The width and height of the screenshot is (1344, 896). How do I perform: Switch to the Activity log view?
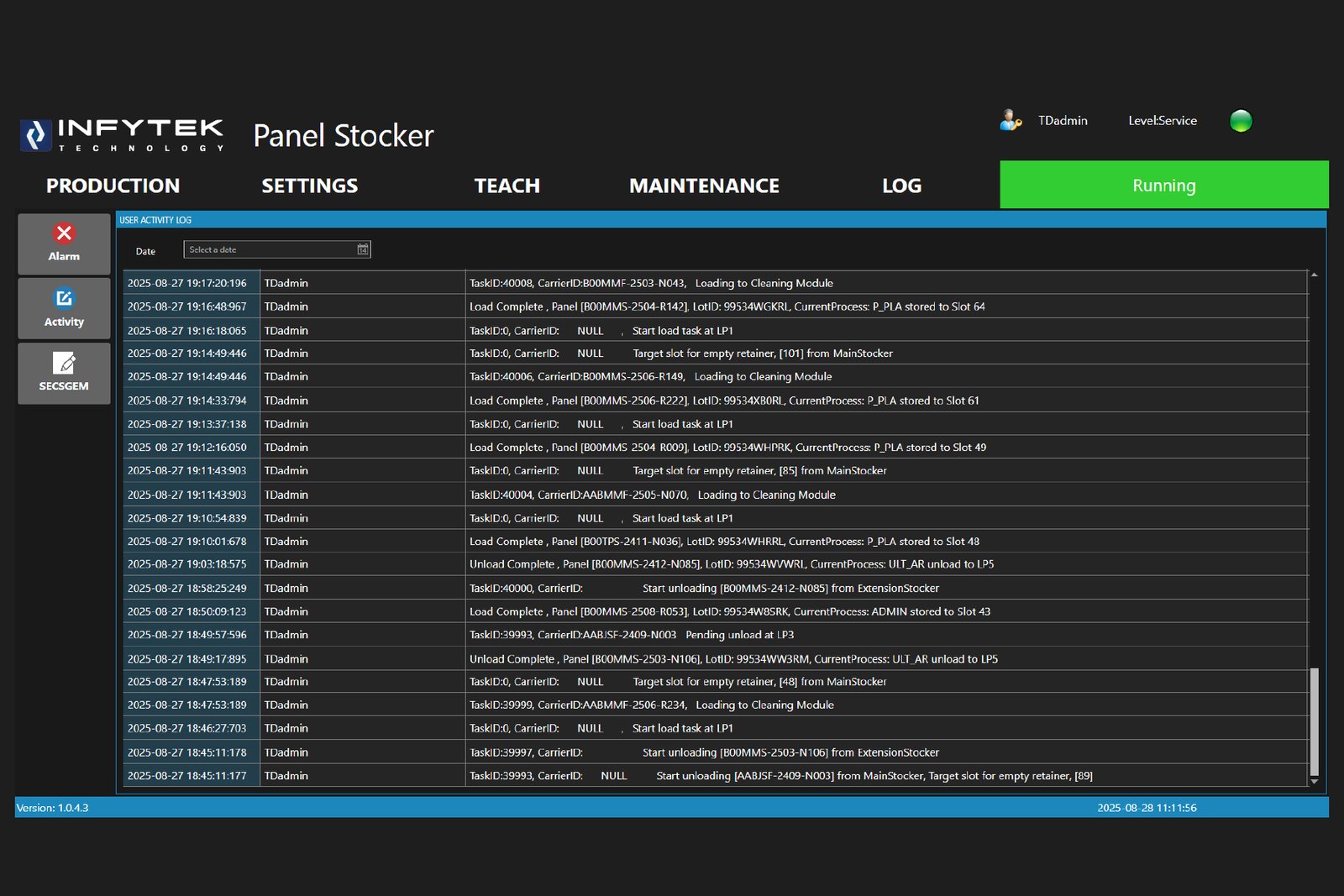pyautogui.click(x=63, y=308)
